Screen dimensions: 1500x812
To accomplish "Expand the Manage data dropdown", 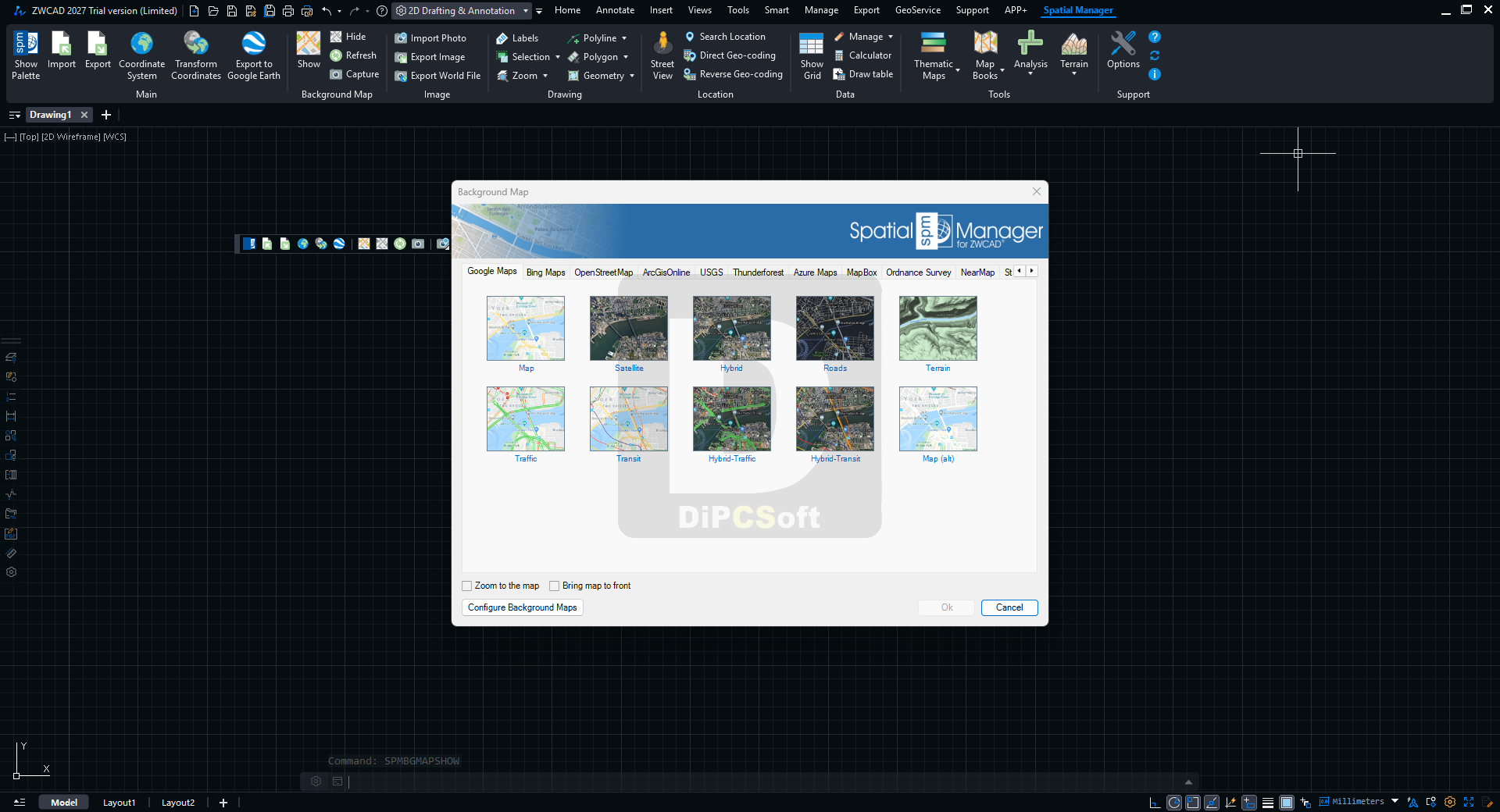I will click(x=891, y=37).
